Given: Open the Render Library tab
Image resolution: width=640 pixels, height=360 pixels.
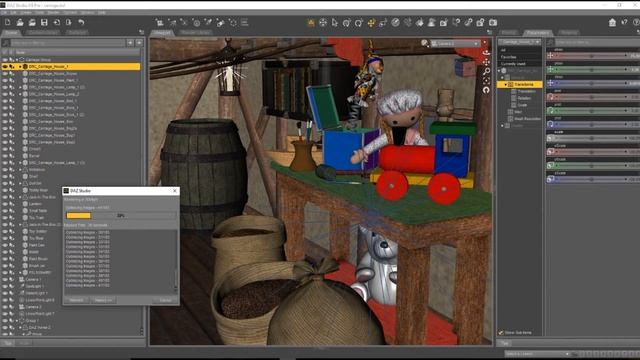Looking at the screenshot, I should [196, 32].
